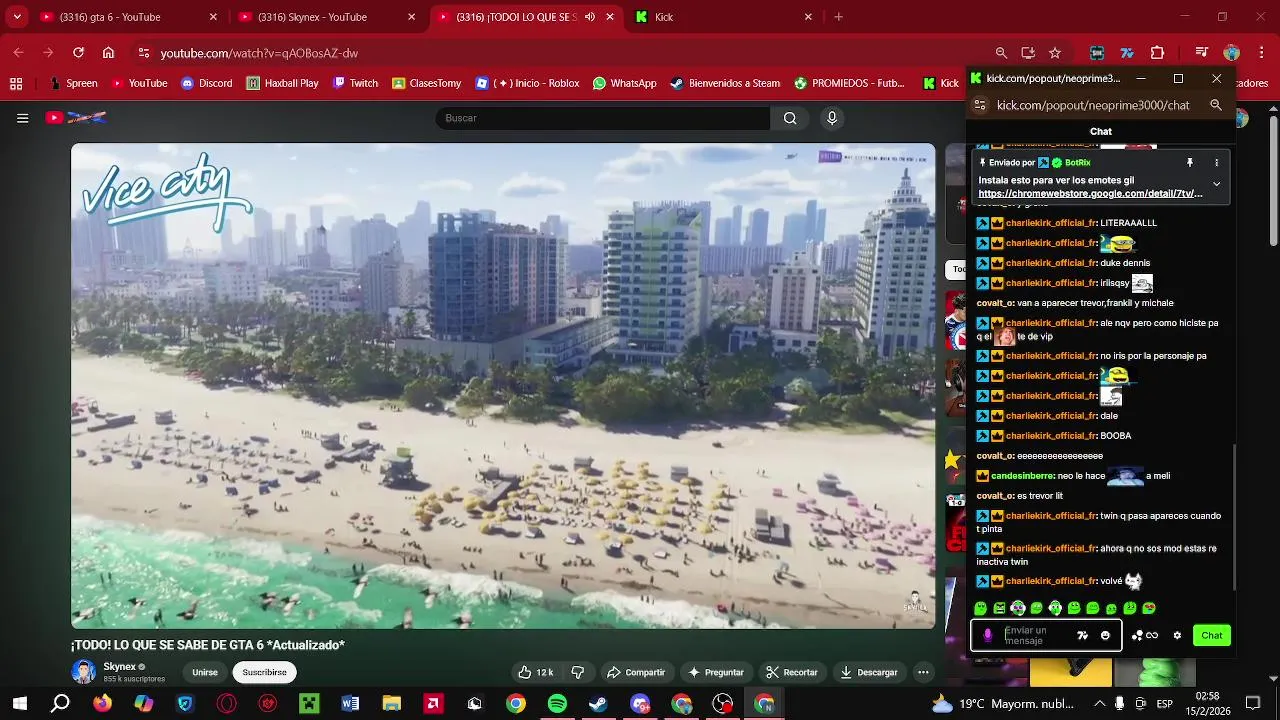
Task: Open more video actions menu
Action: (923, 672)
